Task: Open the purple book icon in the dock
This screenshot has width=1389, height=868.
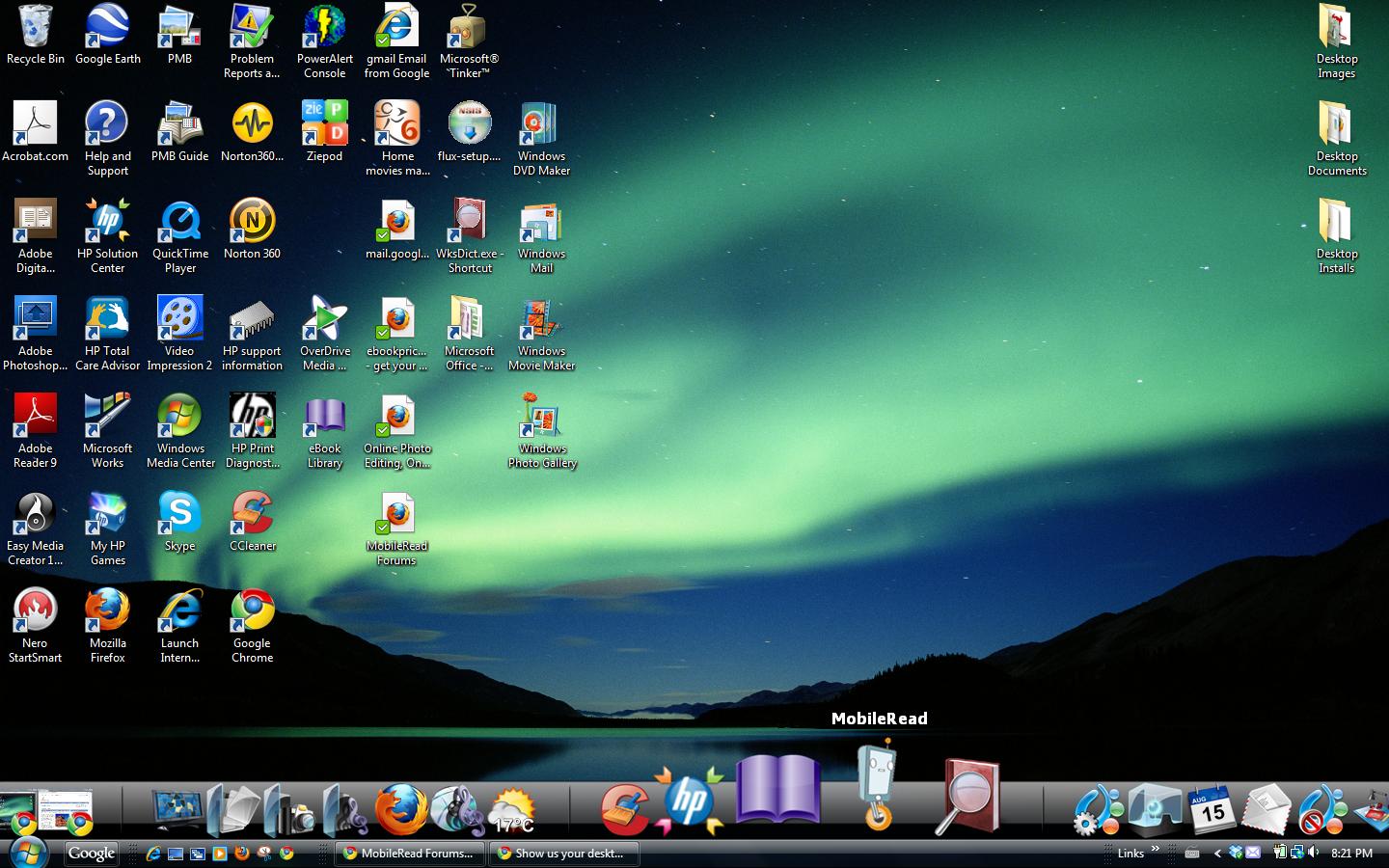Action: coord(778,789)
